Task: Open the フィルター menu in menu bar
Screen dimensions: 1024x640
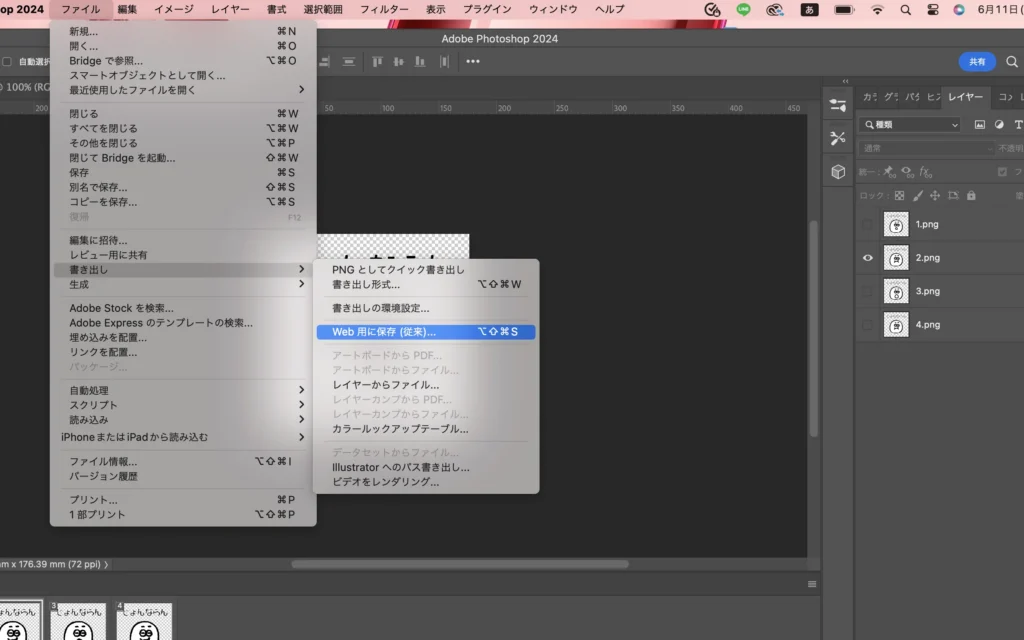Action: pyautogui.click(x=384, y=9)
